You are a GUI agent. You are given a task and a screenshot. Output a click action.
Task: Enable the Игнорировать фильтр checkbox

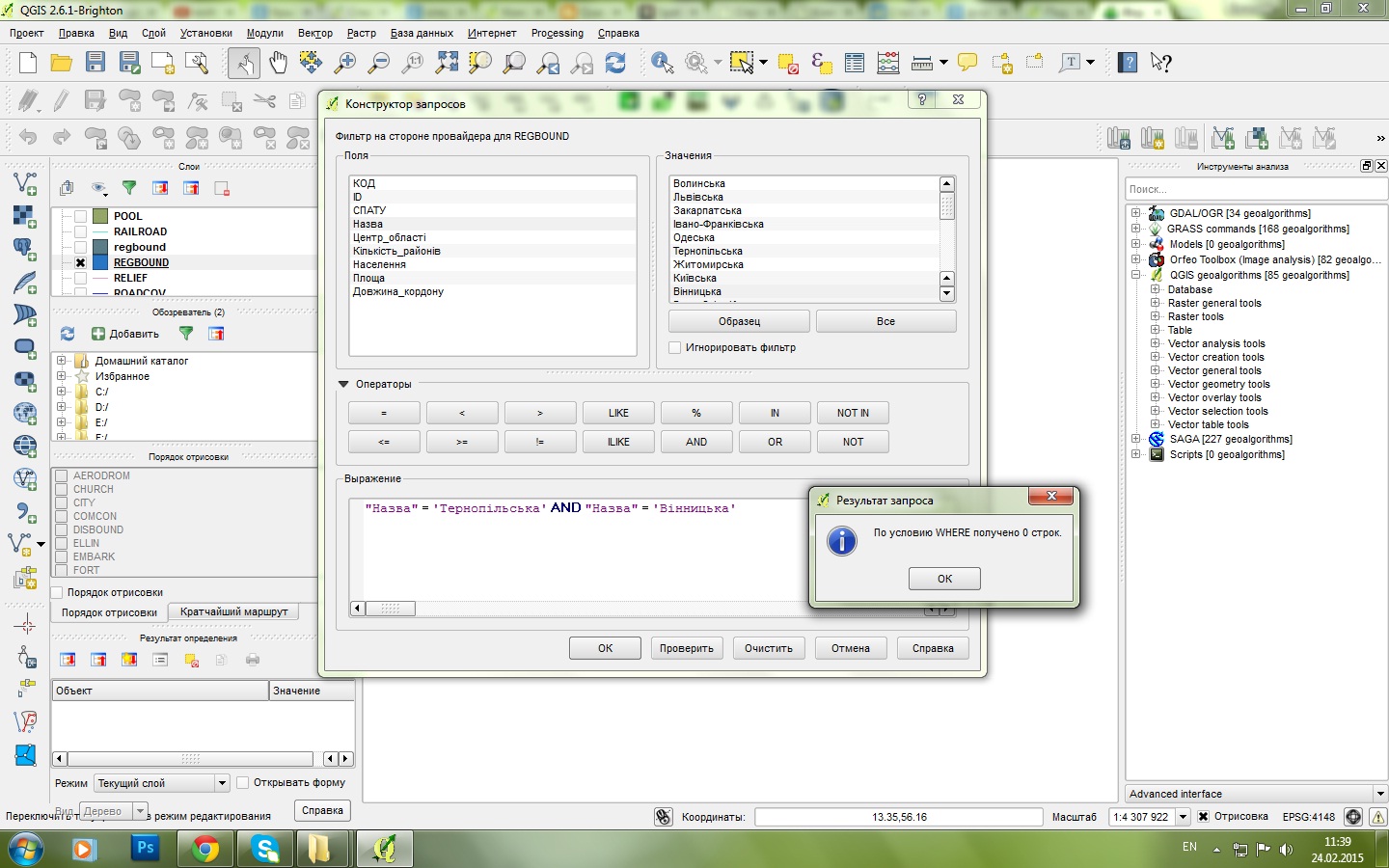pos(675,348)
